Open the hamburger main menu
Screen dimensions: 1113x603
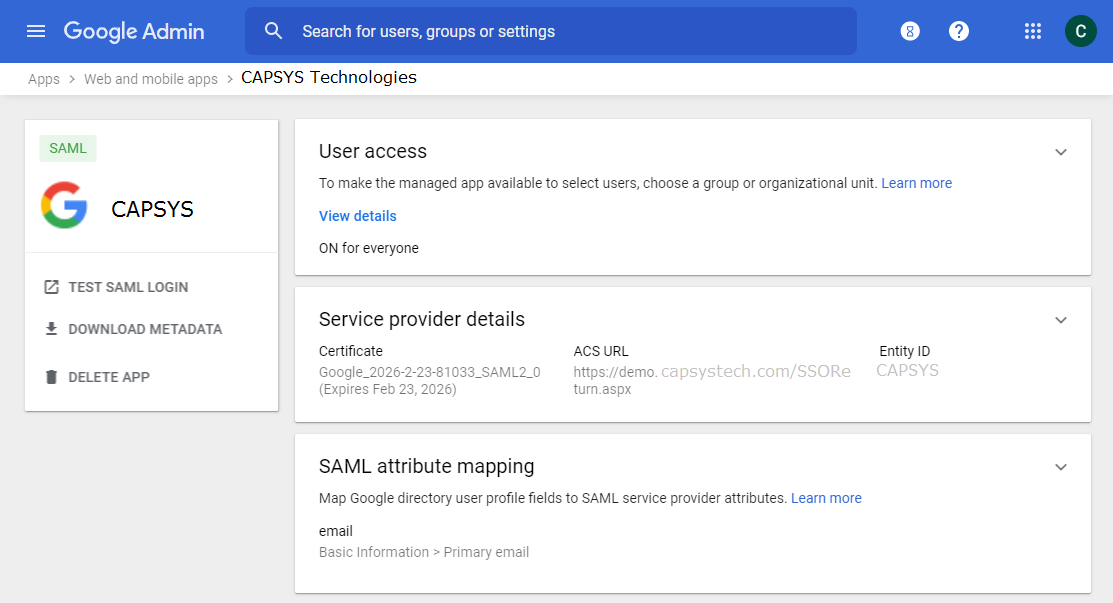point(35,31)
